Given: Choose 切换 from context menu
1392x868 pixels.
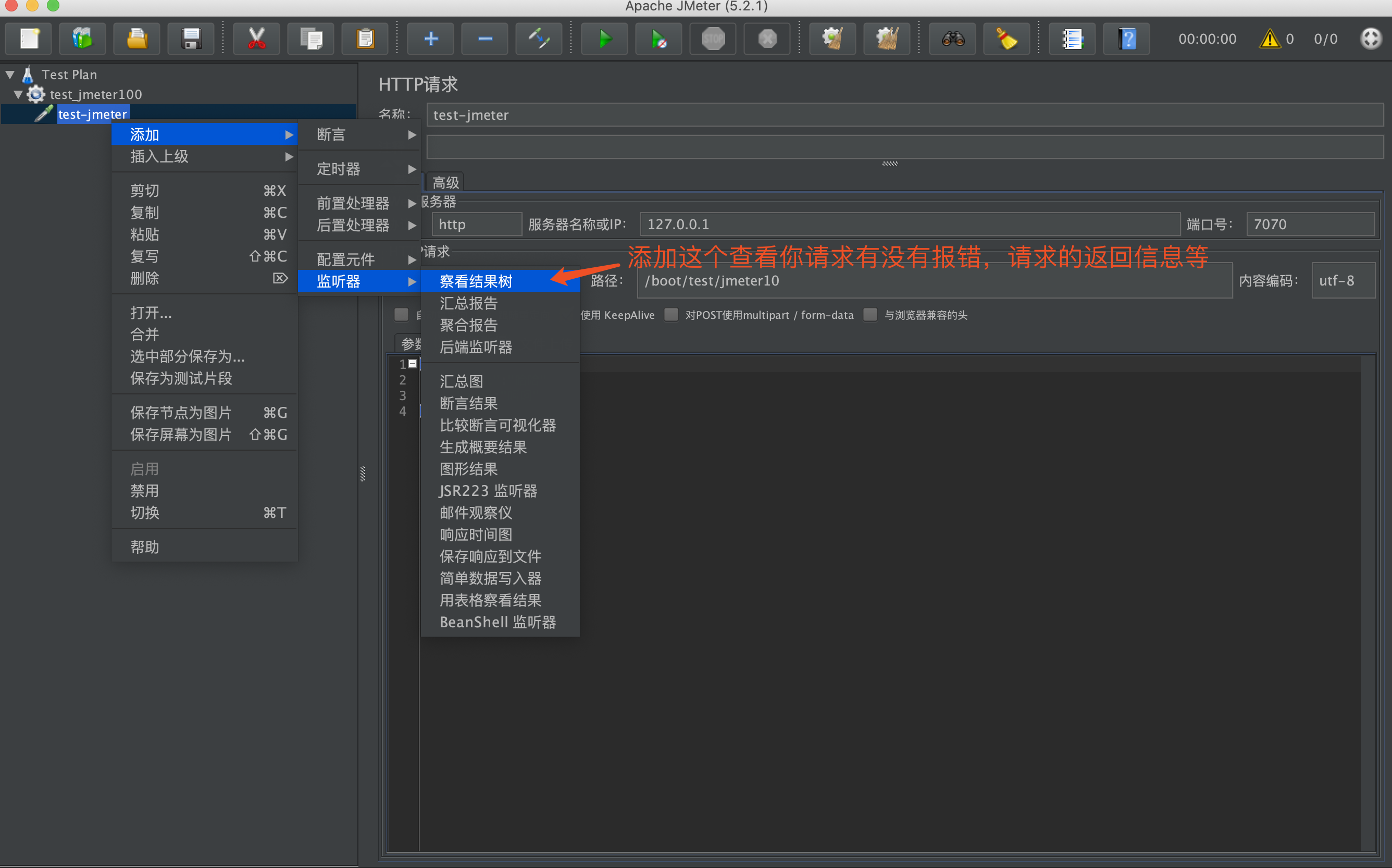Looking at the screenshot, I should pos(205,513).
